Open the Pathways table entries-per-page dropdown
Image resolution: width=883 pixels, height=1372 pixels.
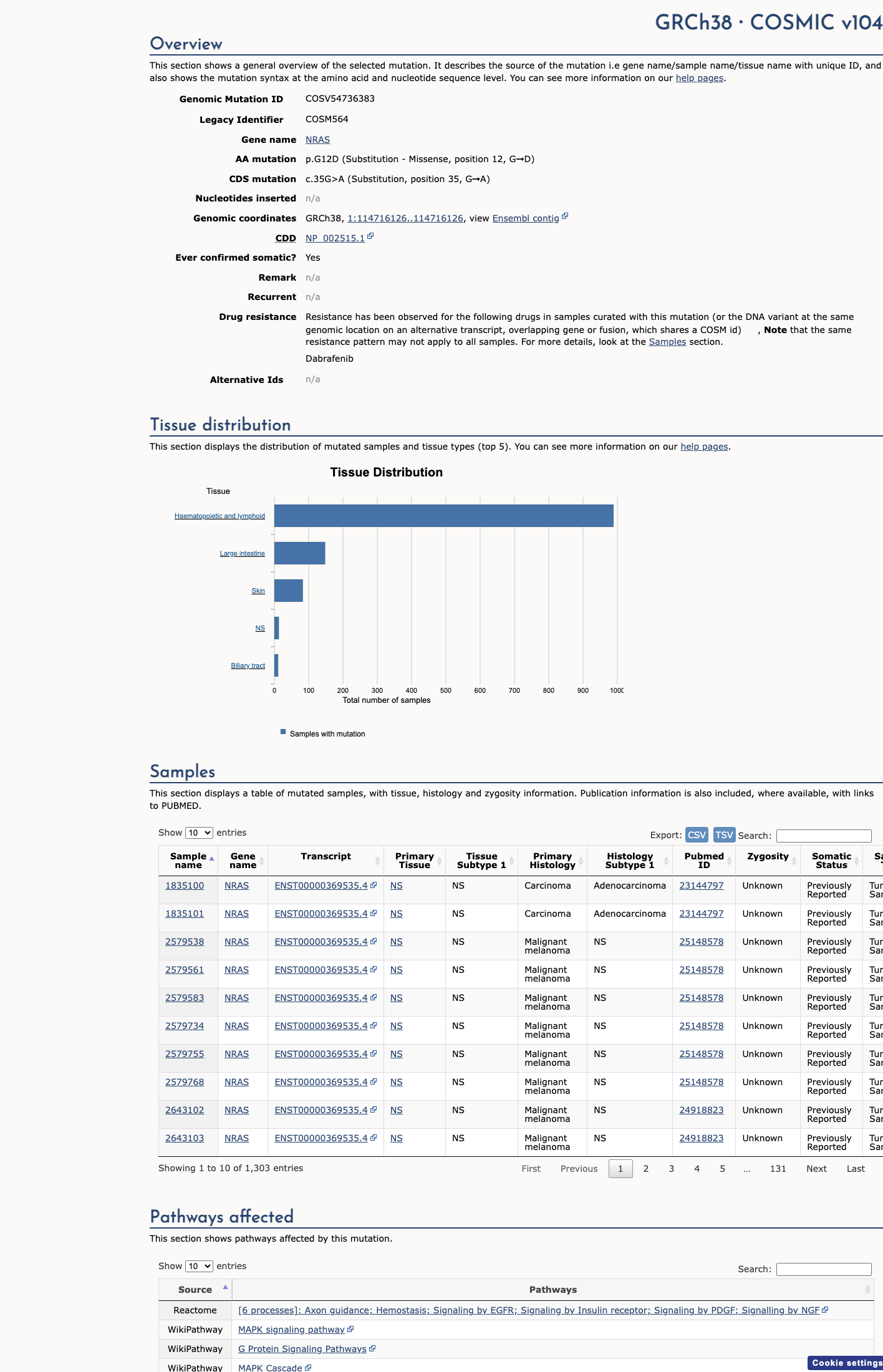click(199, 1266)
